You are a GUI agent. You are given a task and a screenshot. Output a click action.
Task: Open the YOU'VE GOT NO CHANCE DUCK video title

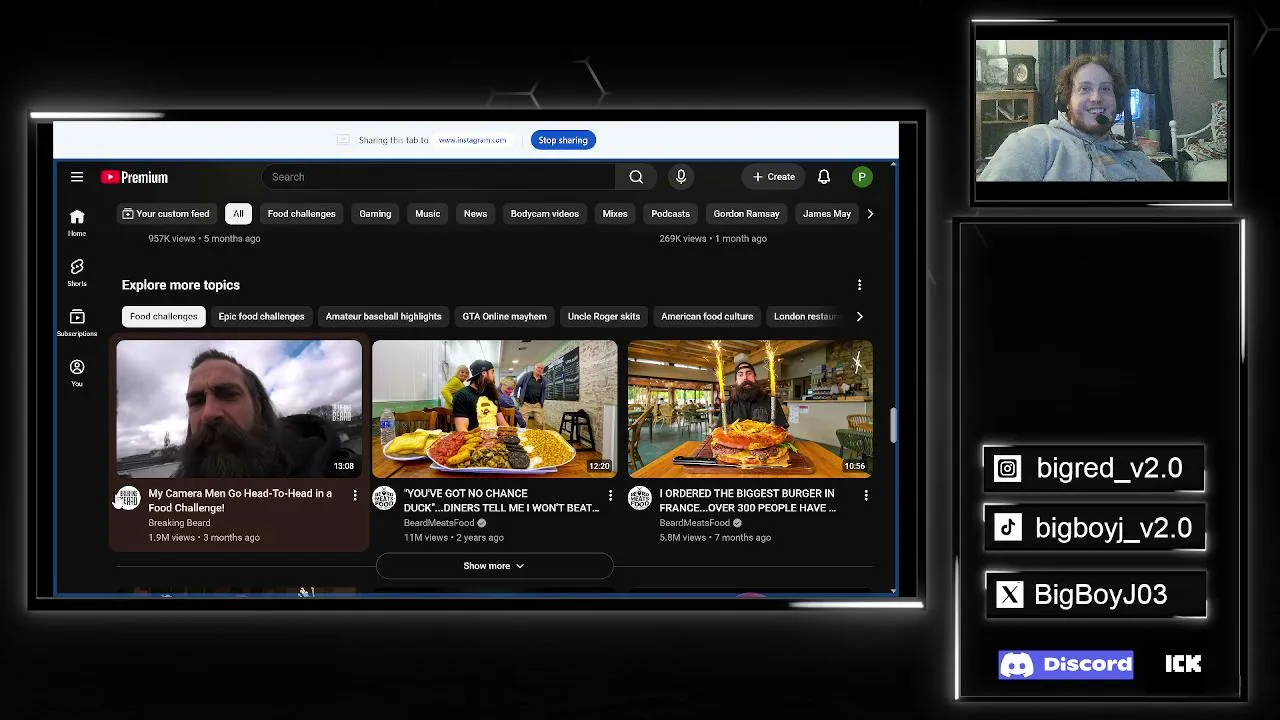(502, 501)
